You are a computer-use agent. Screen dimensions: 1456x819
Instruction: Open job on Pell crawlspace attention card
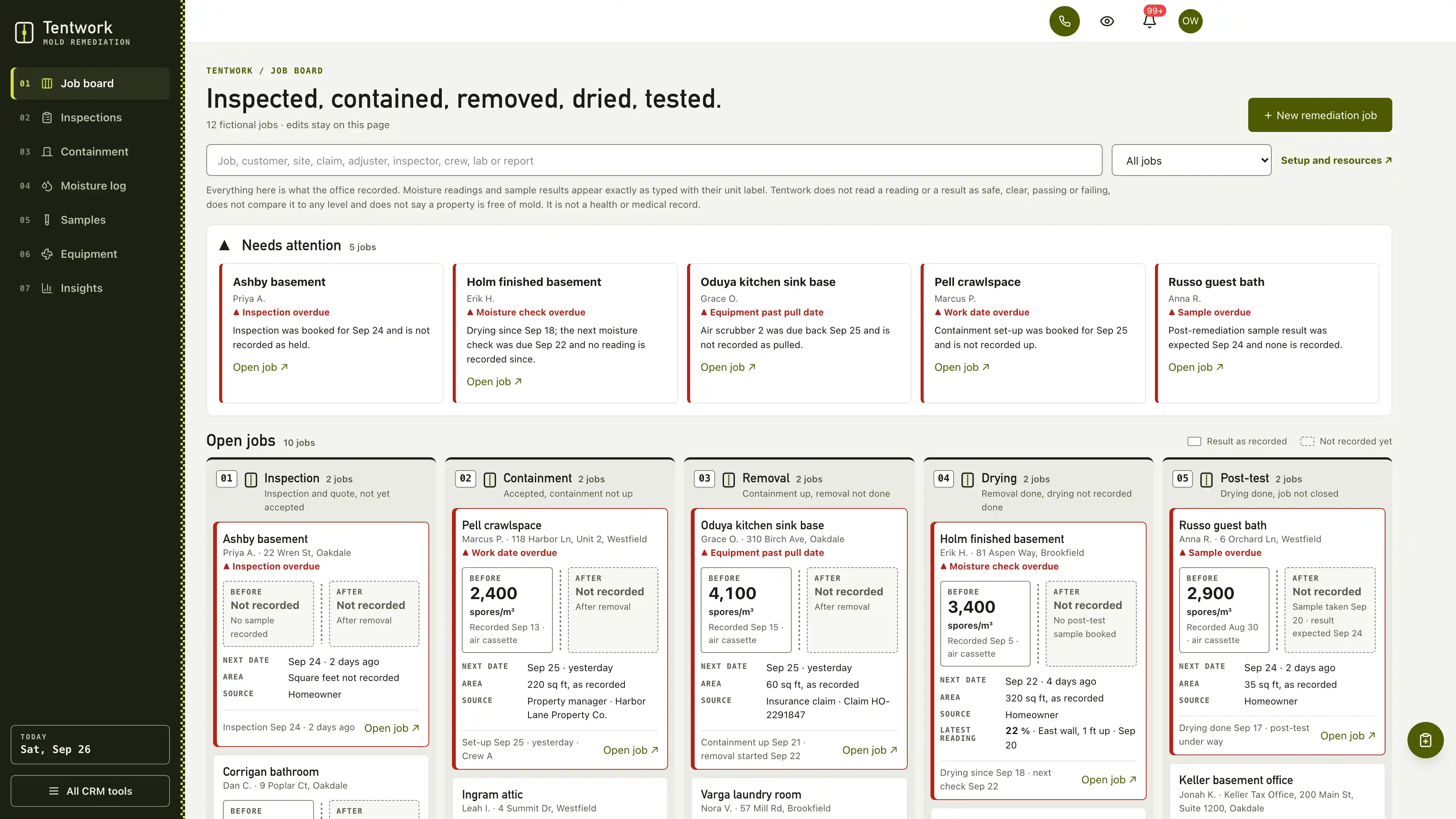pos(962,367)
